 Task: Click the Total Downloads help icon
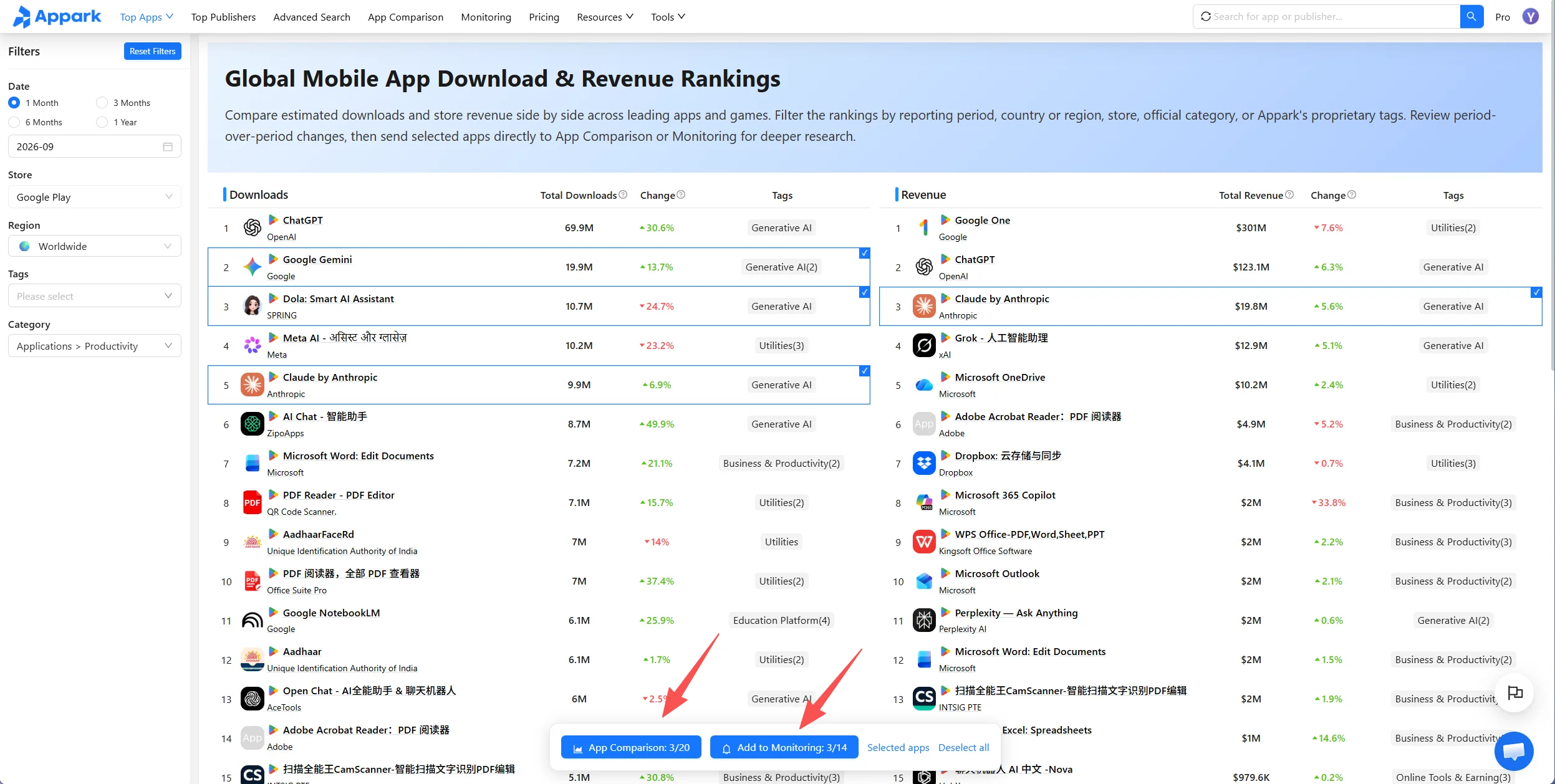tap(623, 195)
